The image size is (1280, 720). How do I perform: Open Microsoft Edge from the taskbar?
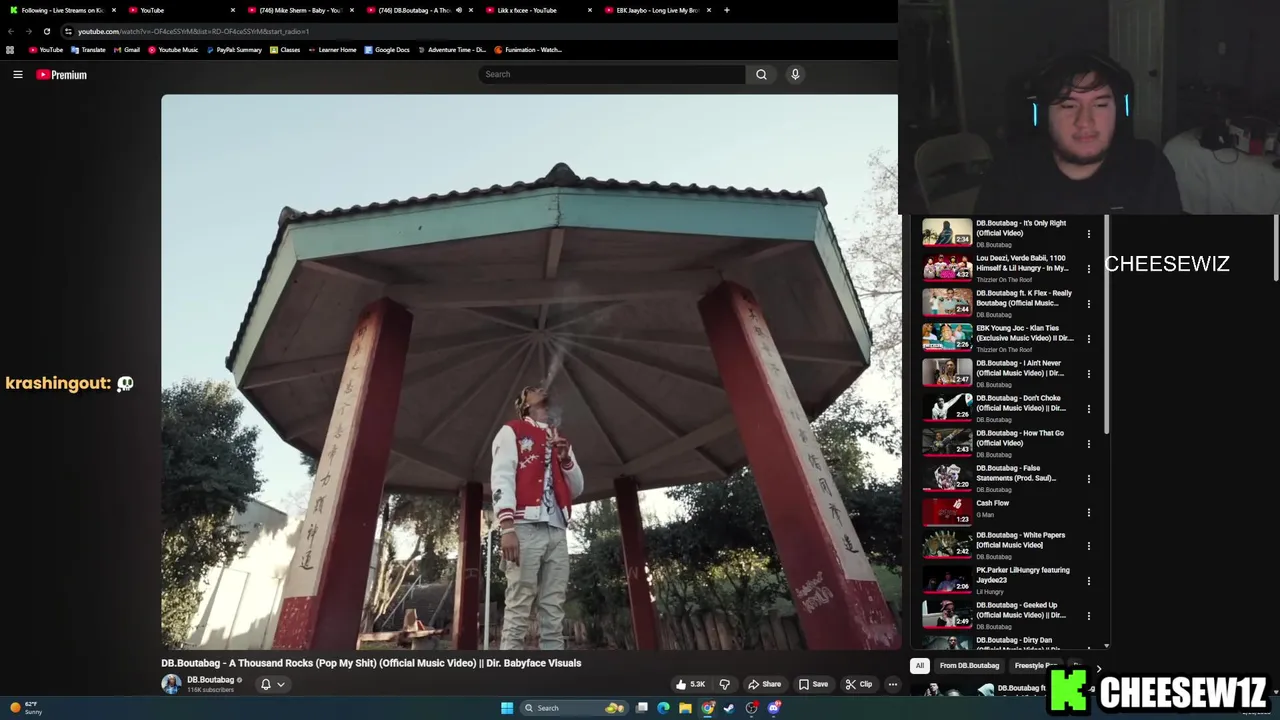pyautogui.click(x=663, y=708)
